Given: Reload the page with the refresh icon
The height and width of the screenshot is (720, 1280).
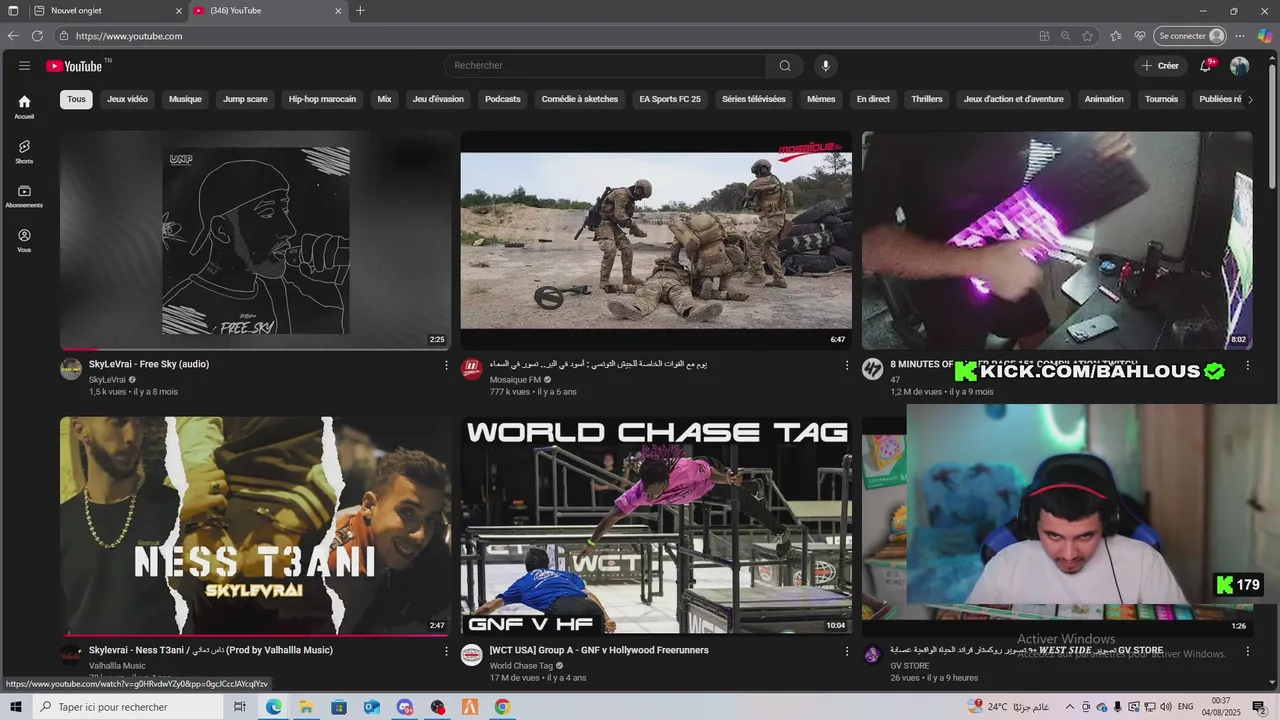Looking at the screenshot, I should click(37, 36).
